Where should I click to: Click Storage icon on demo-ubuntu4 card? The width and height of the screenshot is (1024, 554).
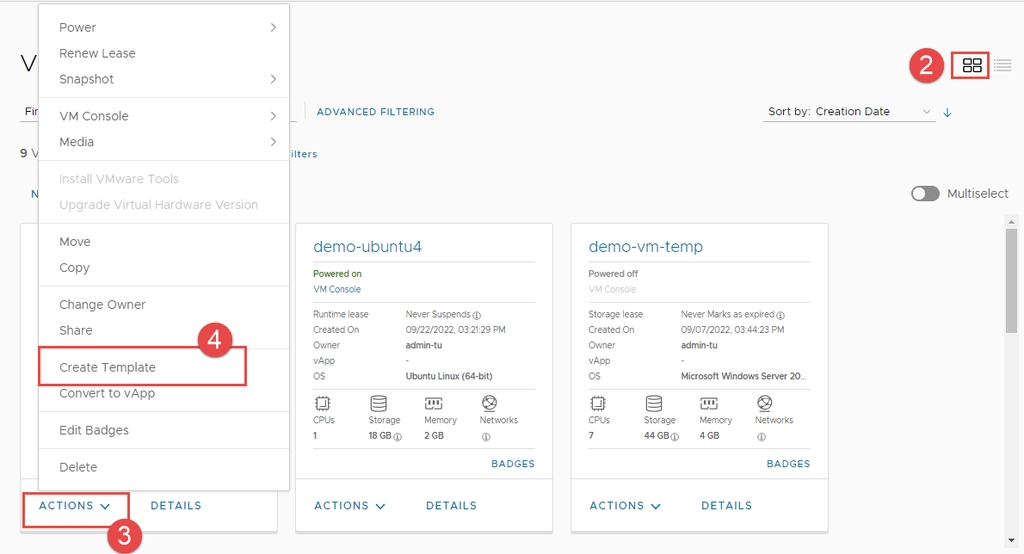(379, 404)
